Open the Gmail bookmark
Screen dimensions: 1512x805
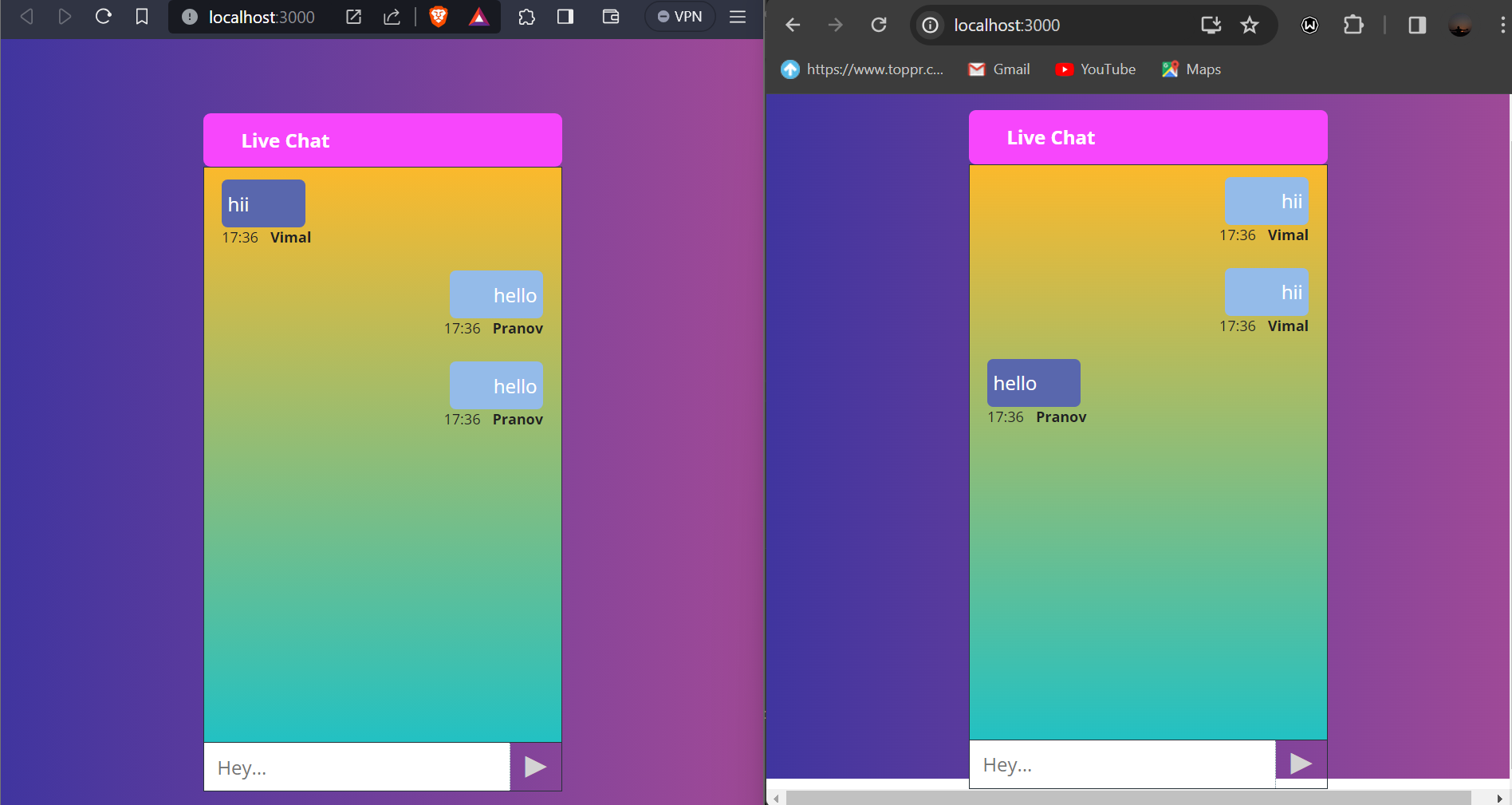(x=999, y=69)
